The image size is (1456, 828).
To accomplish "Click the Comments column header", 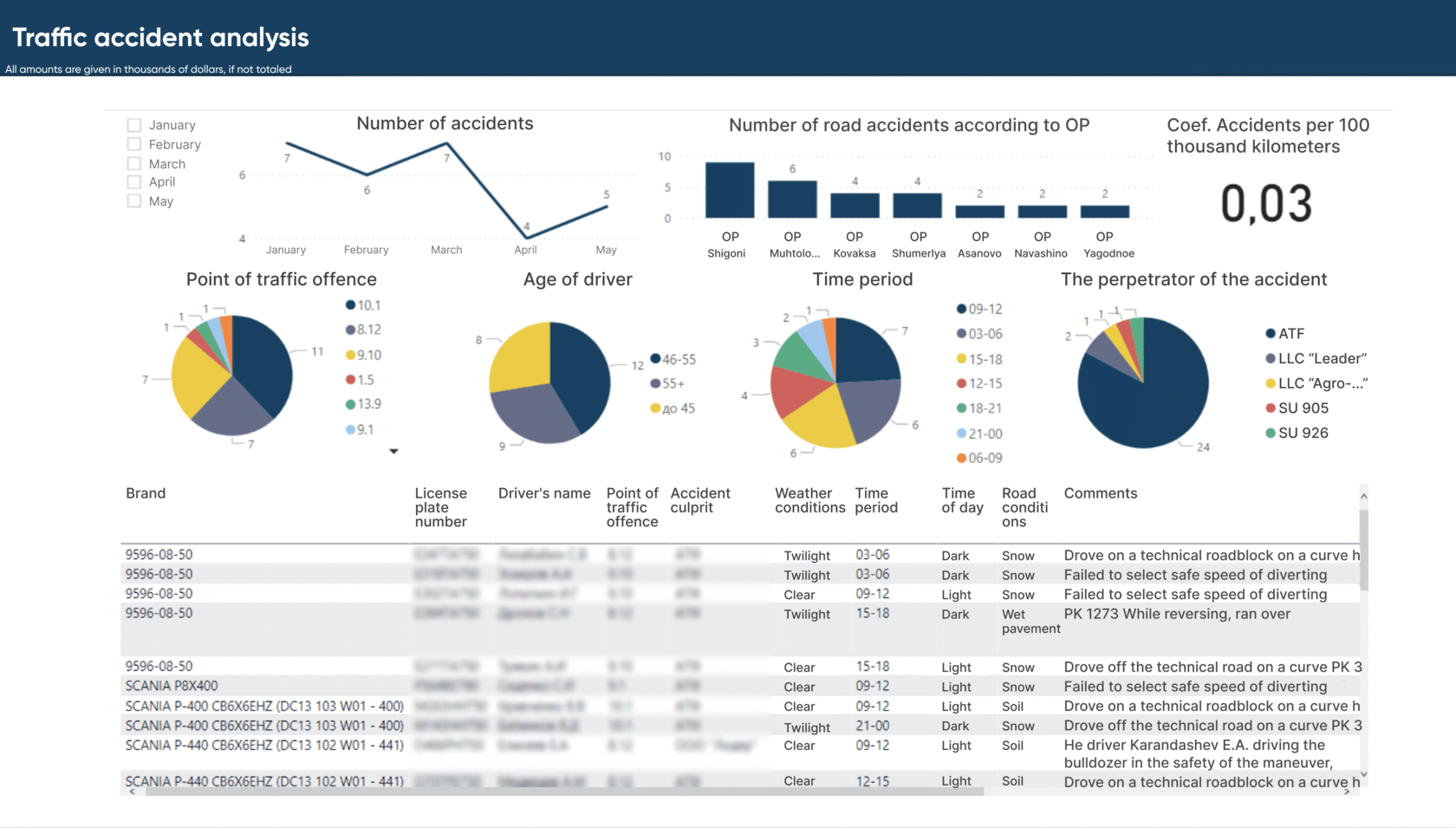I will click(x=1101, y=492).
